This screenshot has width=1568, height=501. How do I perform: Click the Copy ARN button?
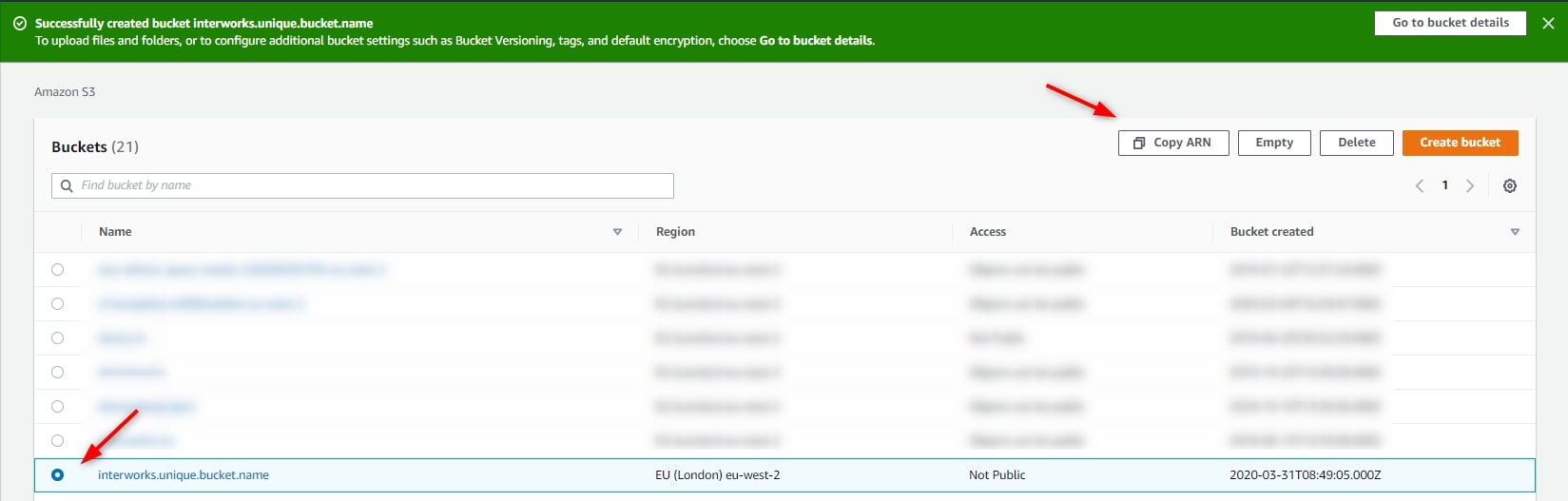pos(1173,143)
